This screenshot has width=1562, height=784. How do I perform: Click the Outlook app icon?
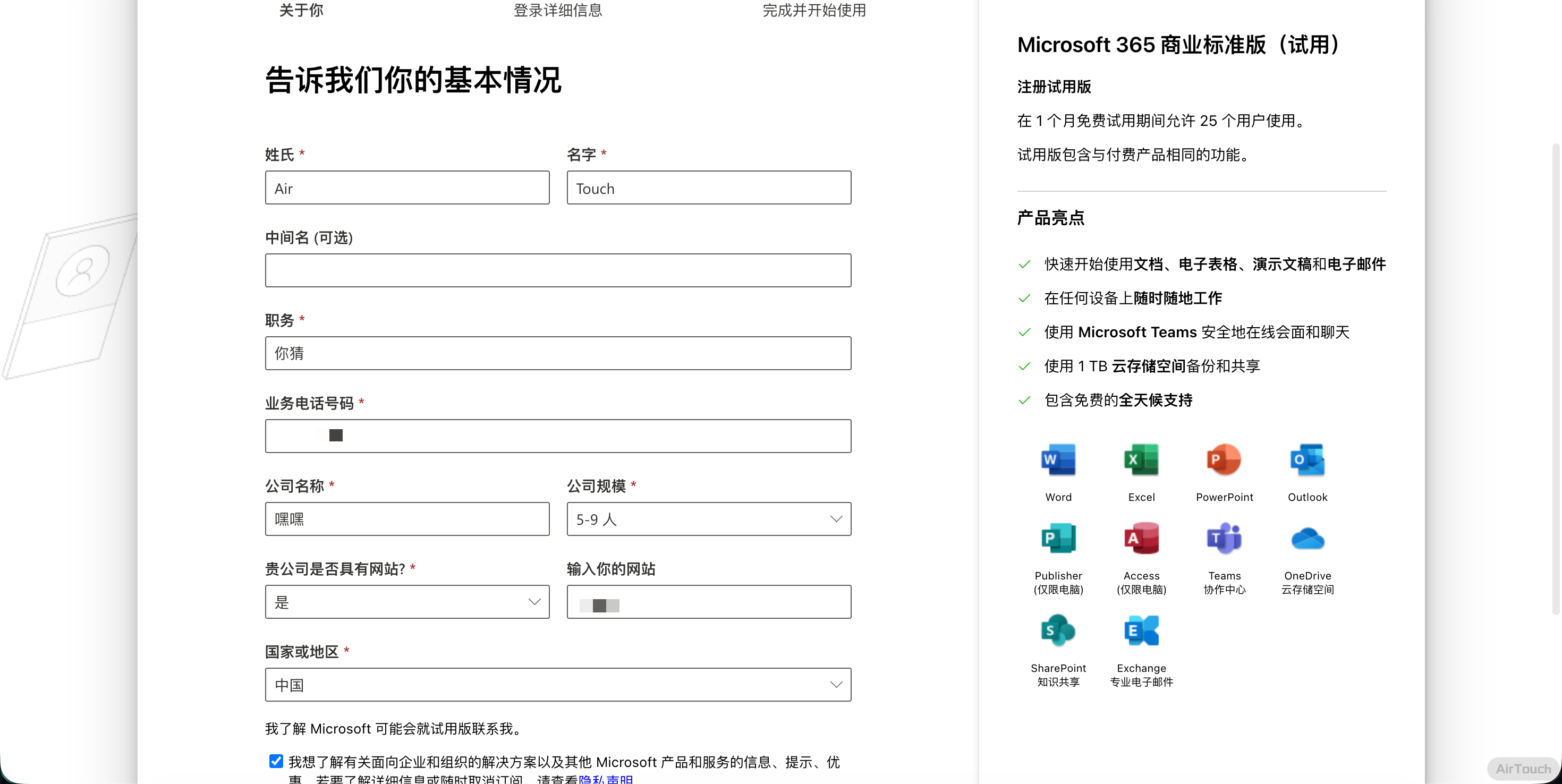tap(1307, 460)
